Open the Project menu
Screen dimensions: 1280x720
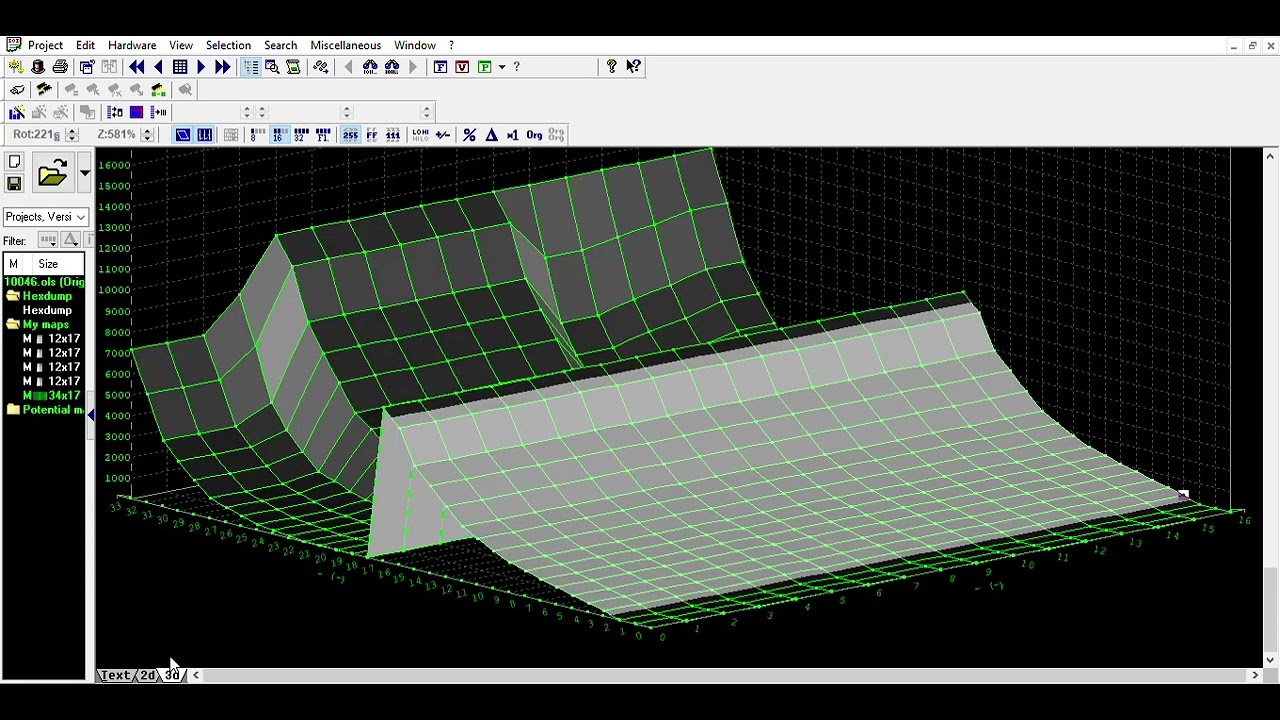pos(45,45)
